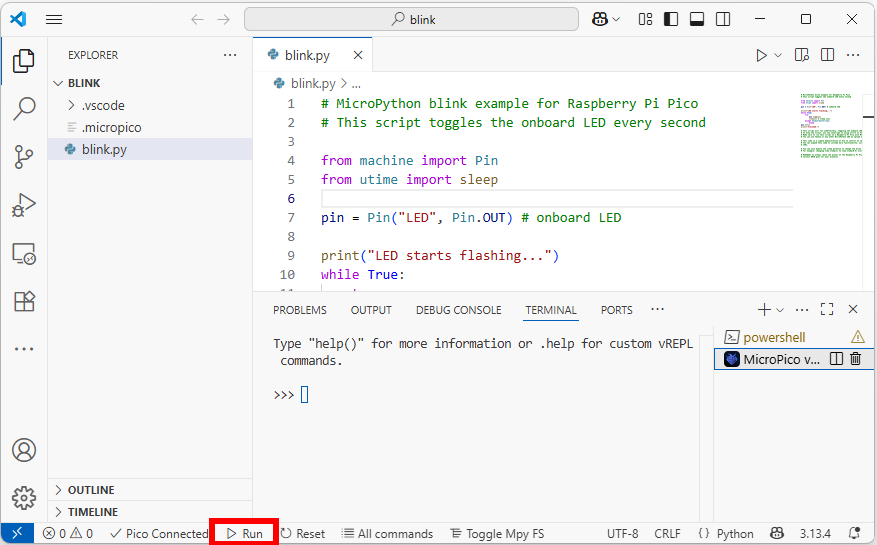This screenshot has width=877, height=545.
Task: Click Pico Connected status item
Action: [159, 534]
